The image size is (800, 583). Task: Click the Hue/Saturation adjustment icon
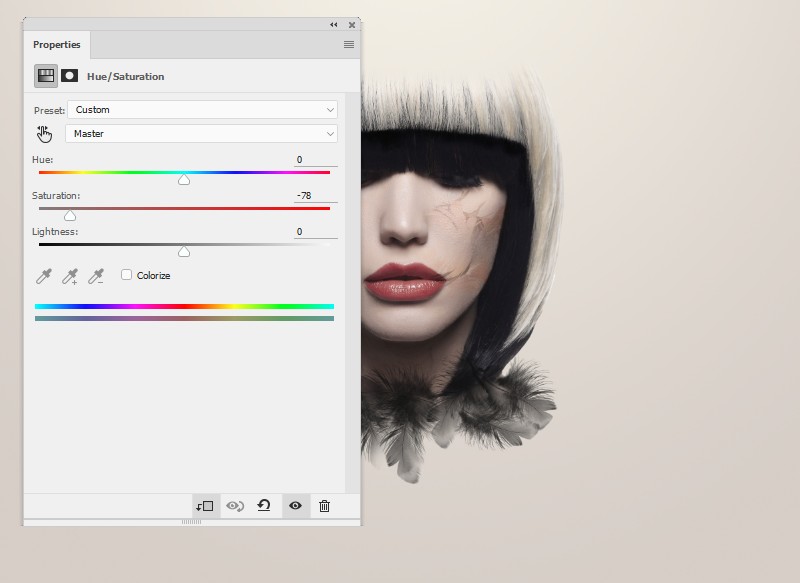point(45,76)
